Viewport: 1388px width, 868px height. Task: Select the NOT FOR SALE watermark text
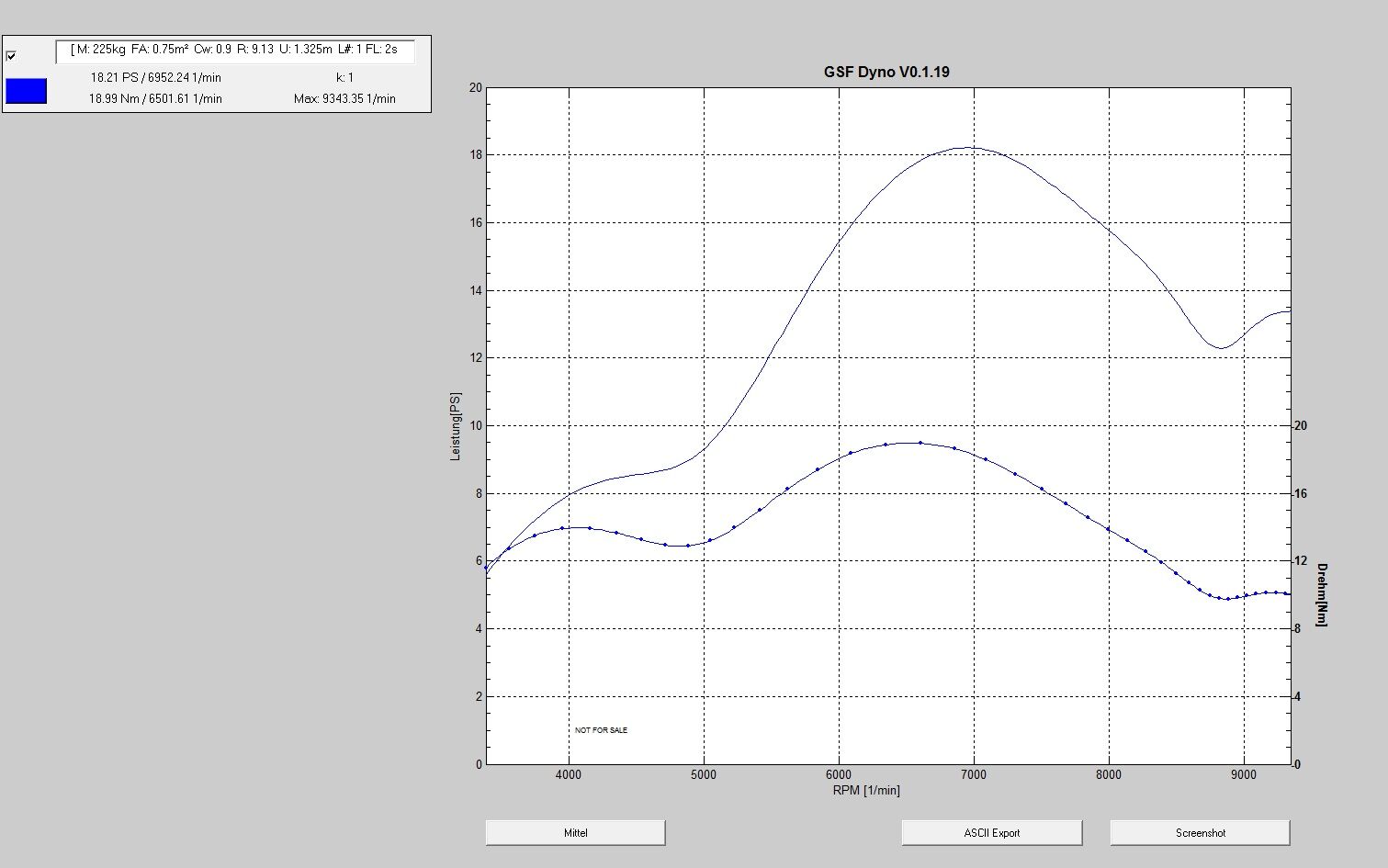tap(602, 730)
